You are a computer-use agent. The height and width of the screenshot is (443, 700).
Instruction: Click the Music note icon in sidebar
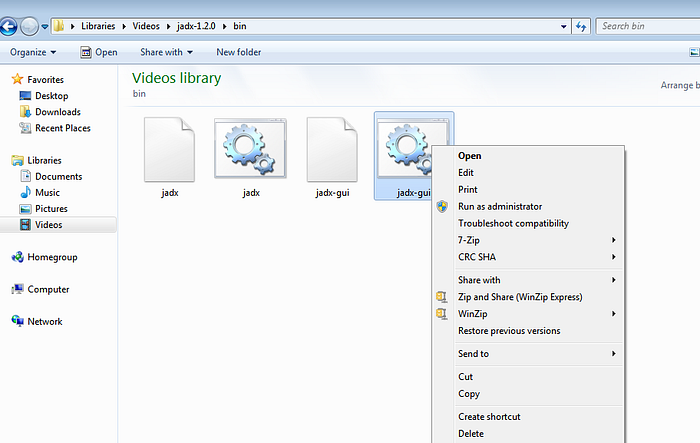25,192
